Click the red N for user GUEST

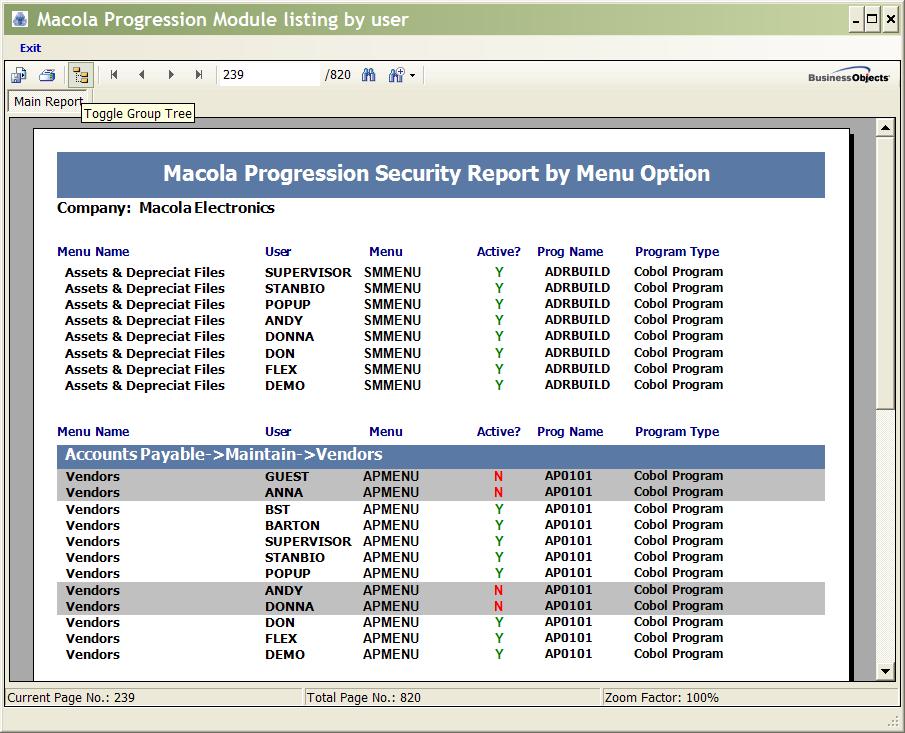point(498,476)
